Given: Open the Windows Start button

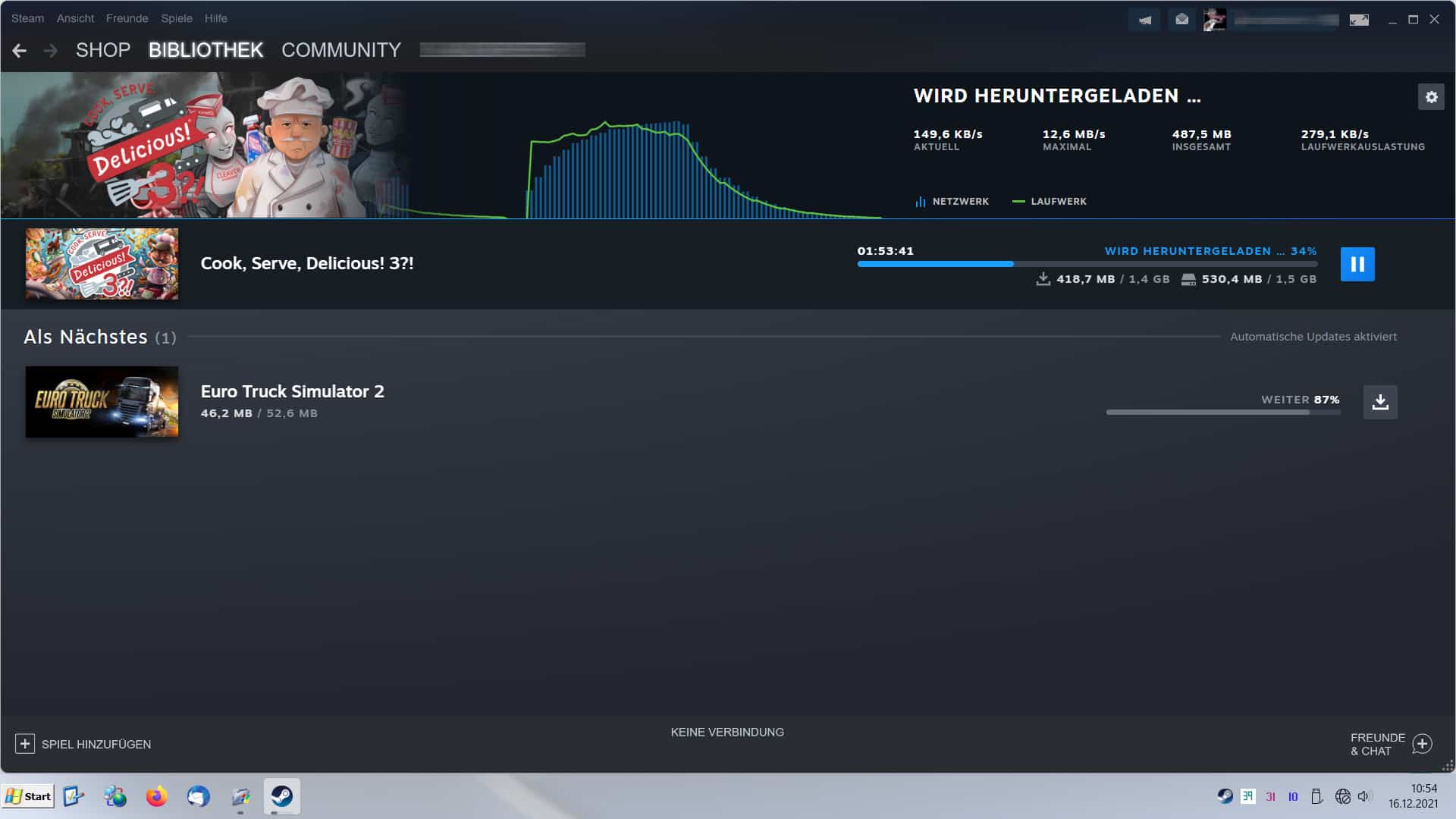Looking at the screenshot, I should point(28,796).
